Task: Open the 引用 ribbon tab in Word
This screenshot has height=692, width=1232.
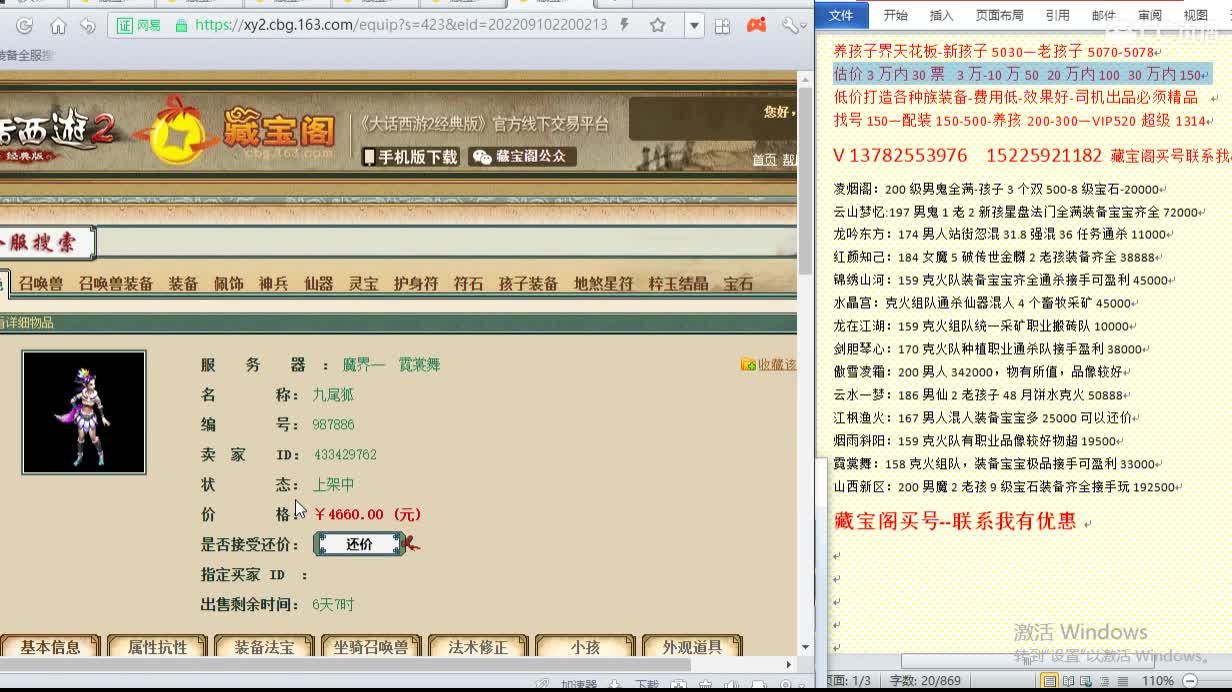Action: [1057, 15]
